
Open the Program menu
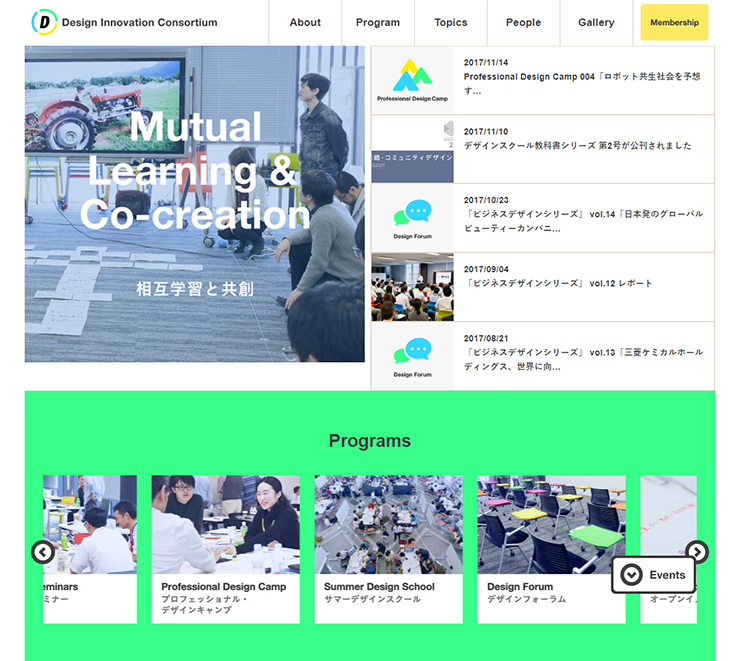[x=378, y=22]
